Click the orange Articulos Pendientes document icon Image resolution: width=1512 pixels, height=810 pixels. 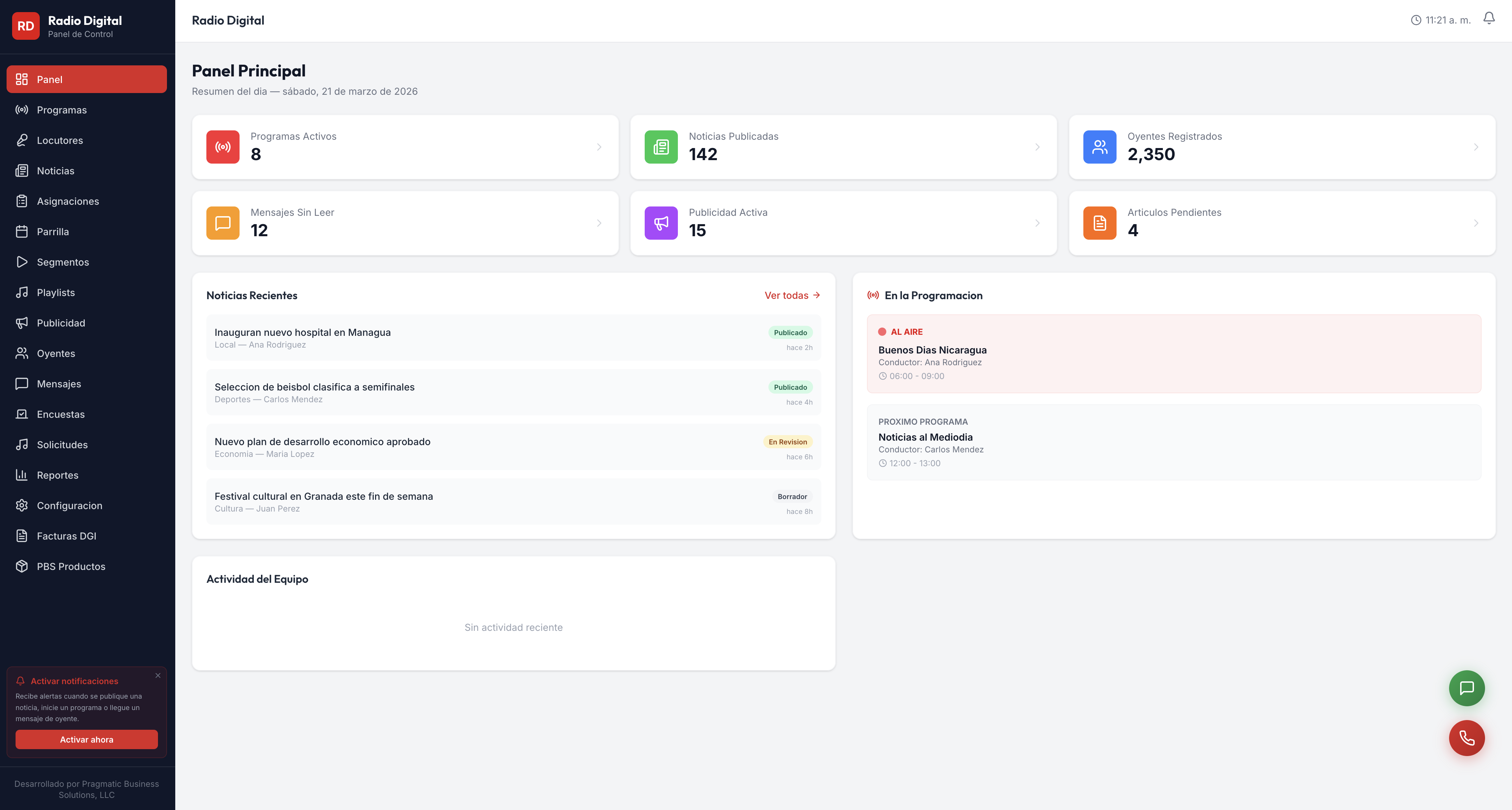click(1099, 223)
